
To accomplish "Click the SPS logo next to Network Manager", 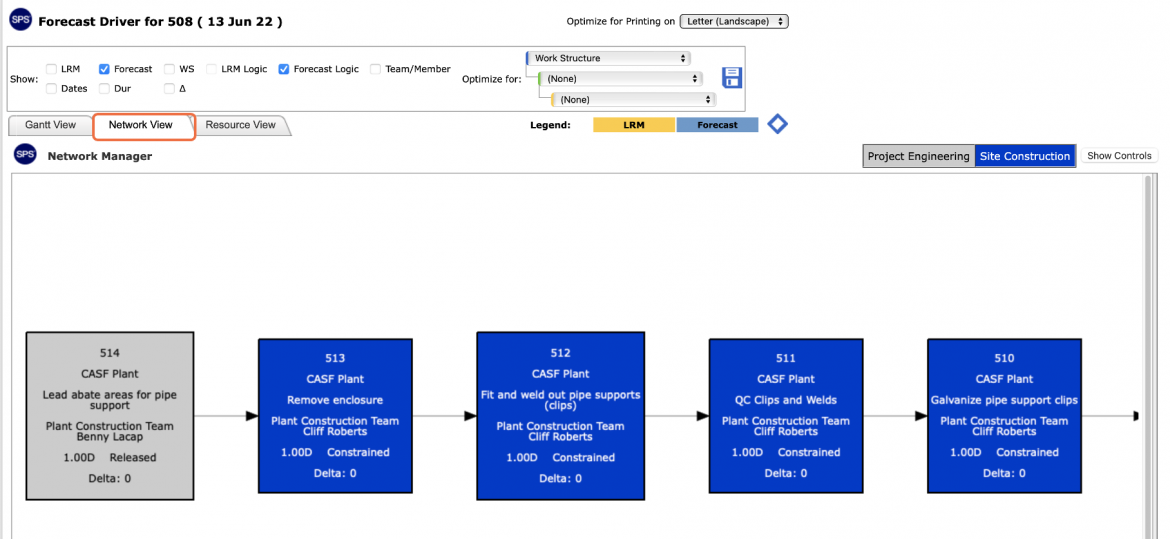I will [x=25, y=155].
